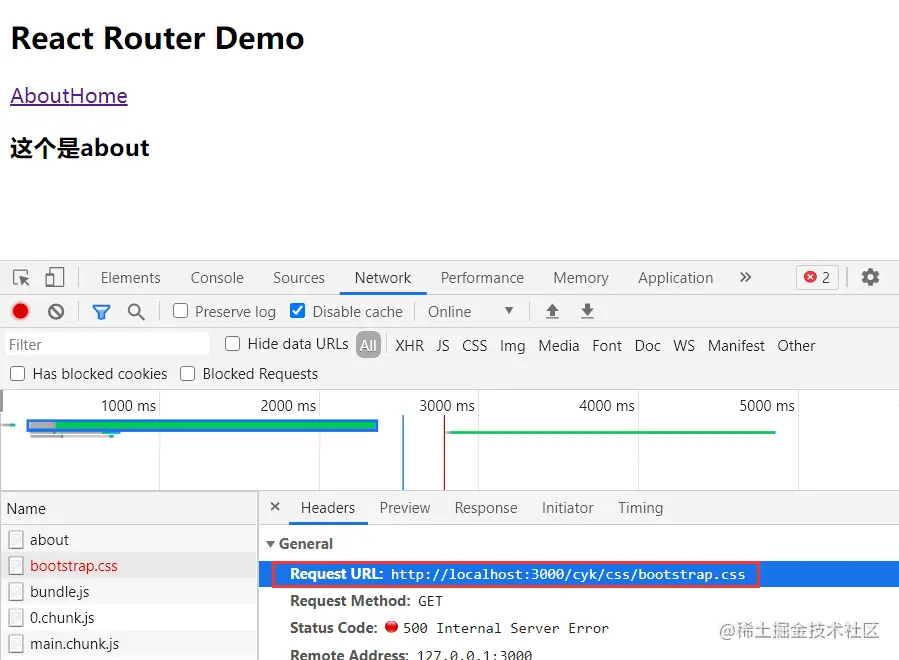Toggle the network filter funnel icon
Image resolution: width=899 pixels, height=660 pixels.
101,312
